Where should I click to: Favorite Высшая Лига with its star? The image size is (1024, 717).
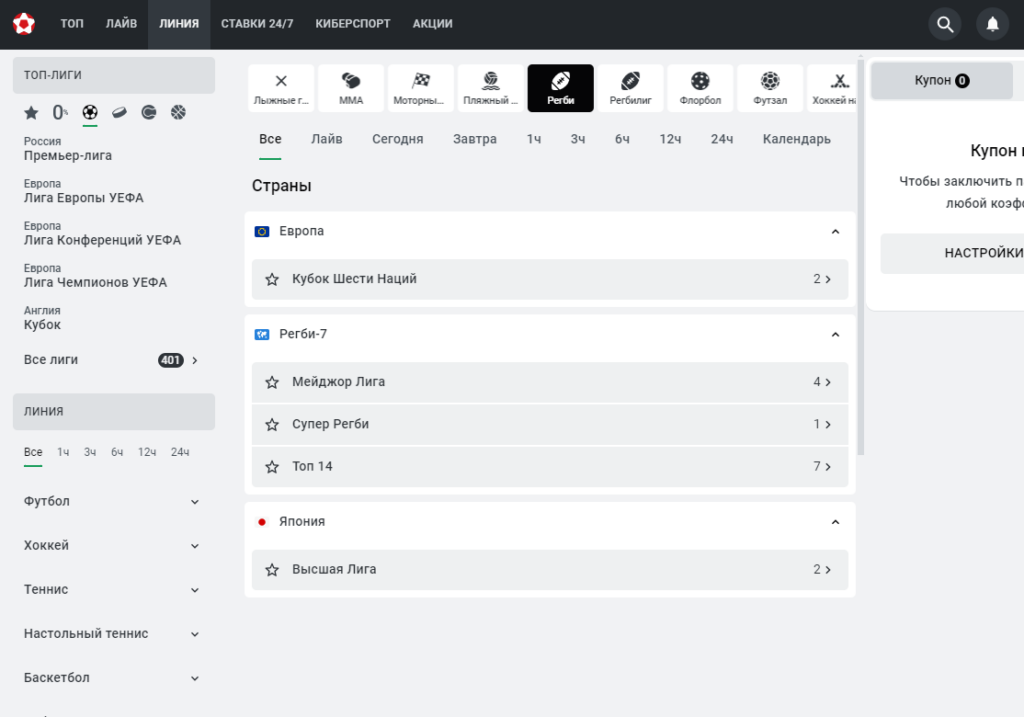point(272,569)
